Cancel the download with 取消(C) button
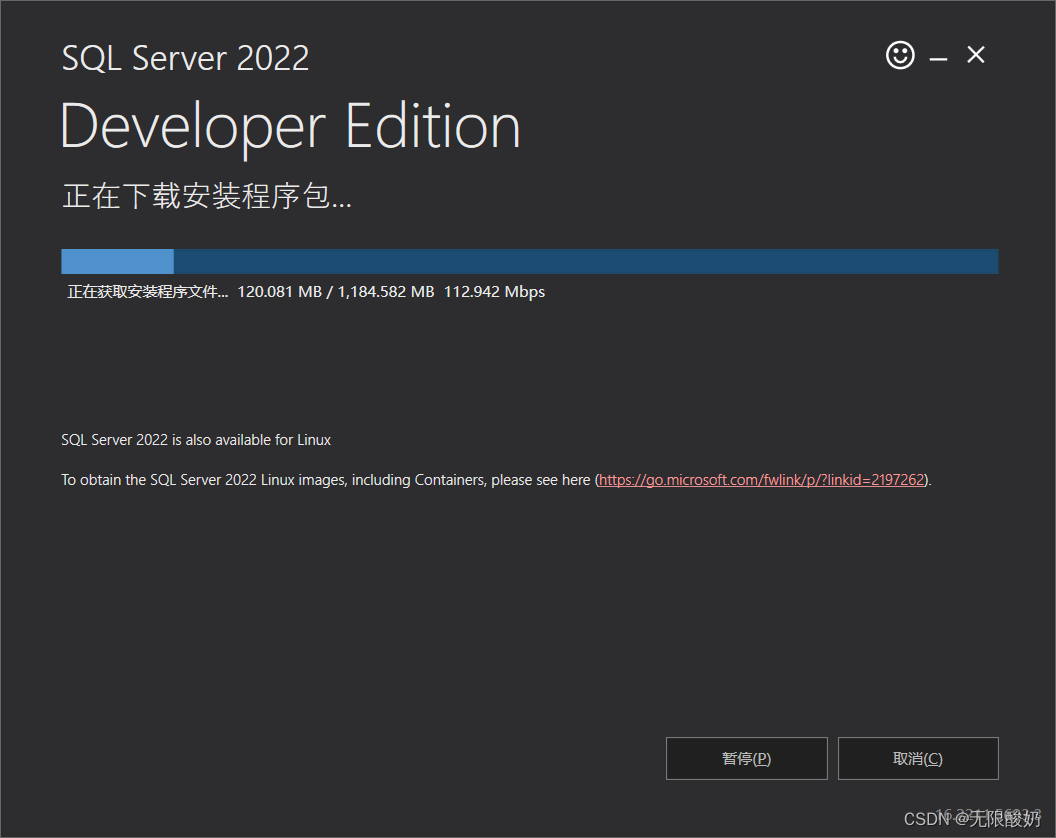 918,758
